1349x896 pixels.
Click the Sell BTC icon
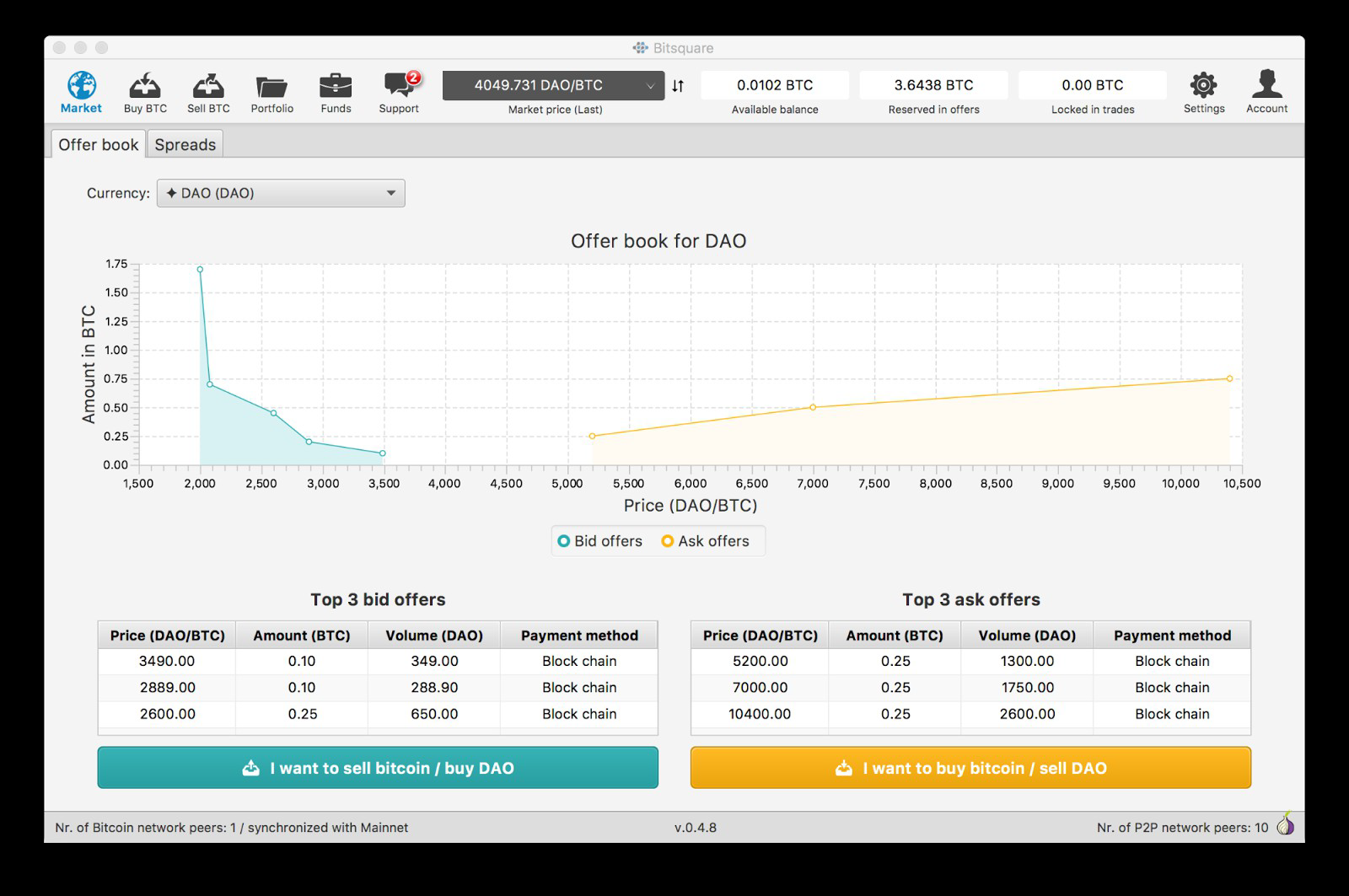[x=208, y=86]
